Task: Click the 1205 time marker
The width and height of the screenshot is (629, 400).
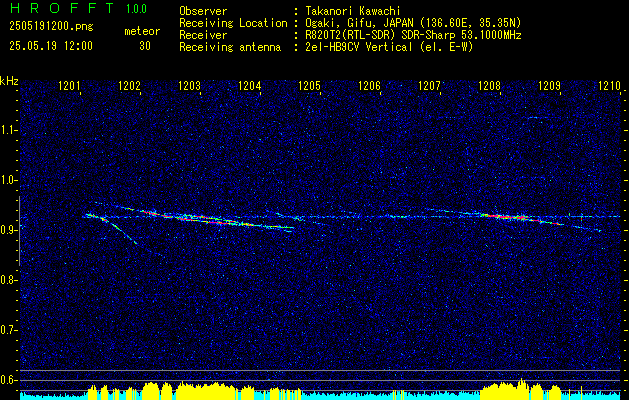Action: (x=309, y=85)
